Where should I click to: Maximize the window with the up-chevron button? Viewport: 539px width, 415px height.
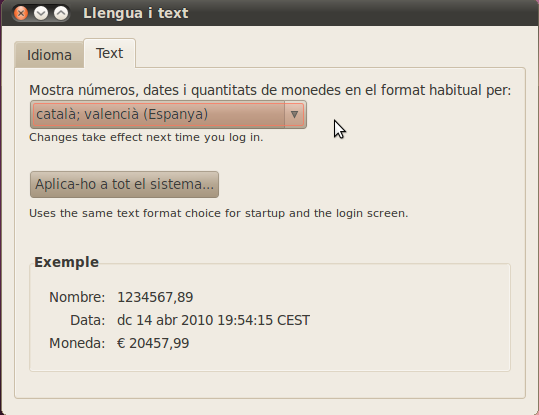click(x=61, y=13)
